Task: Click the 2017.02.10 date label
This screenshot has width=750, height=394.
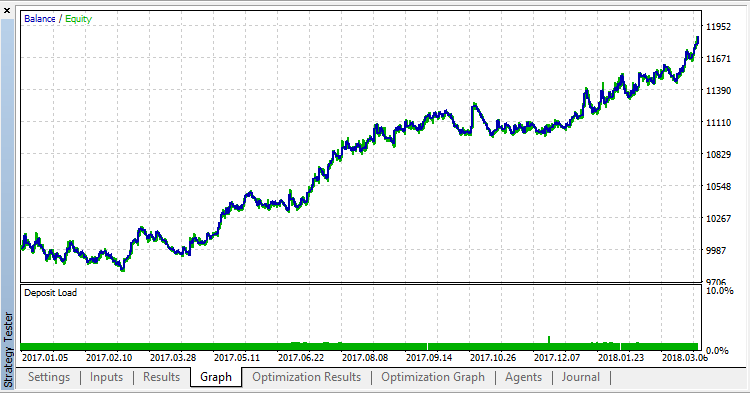Action: click(x=109, y=357)
